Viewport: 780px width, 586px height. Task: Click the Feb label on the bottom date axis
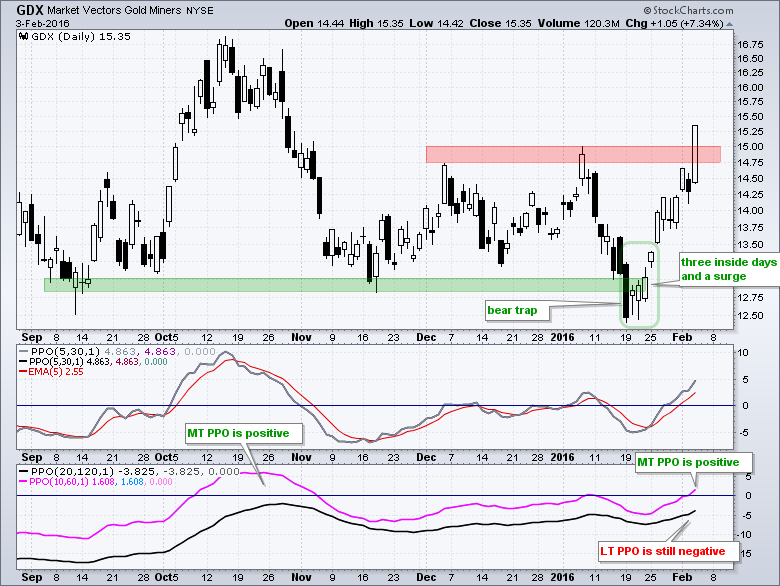pos(682,577)
